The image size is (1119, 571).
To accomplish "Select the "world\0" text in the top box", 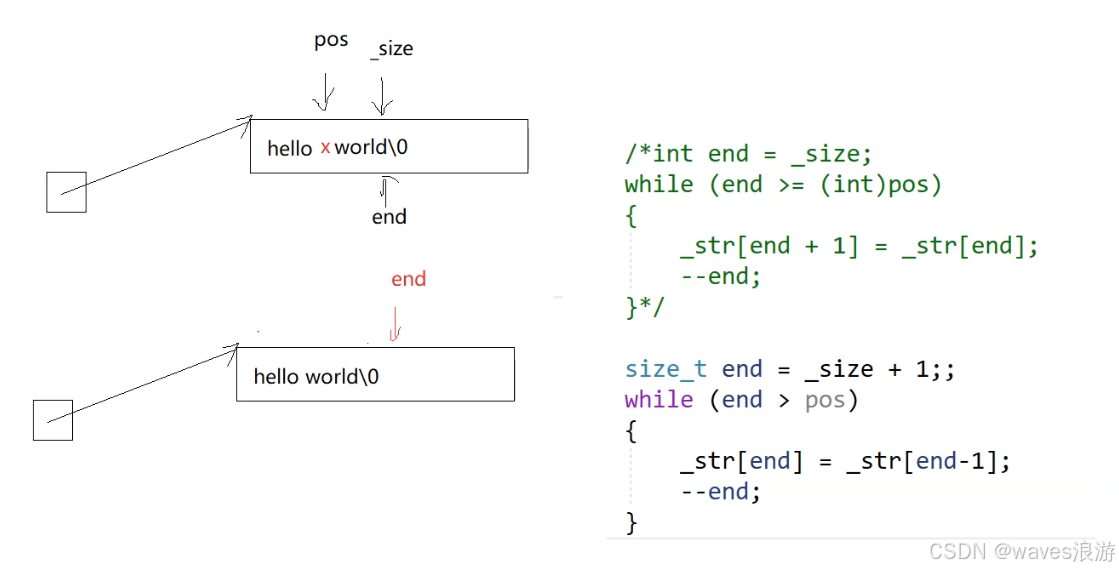I will coord(371,147).
